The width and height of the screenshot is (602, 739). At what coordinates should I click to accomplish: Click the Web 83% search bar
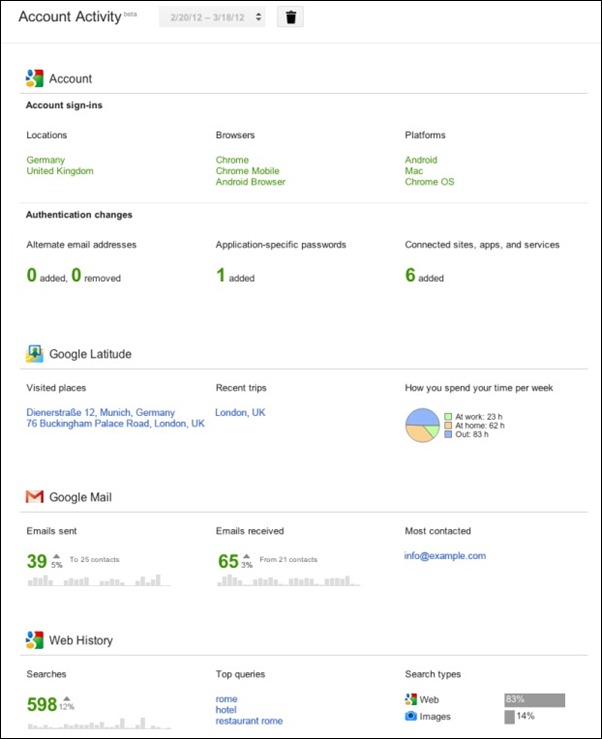pos(534,700)
